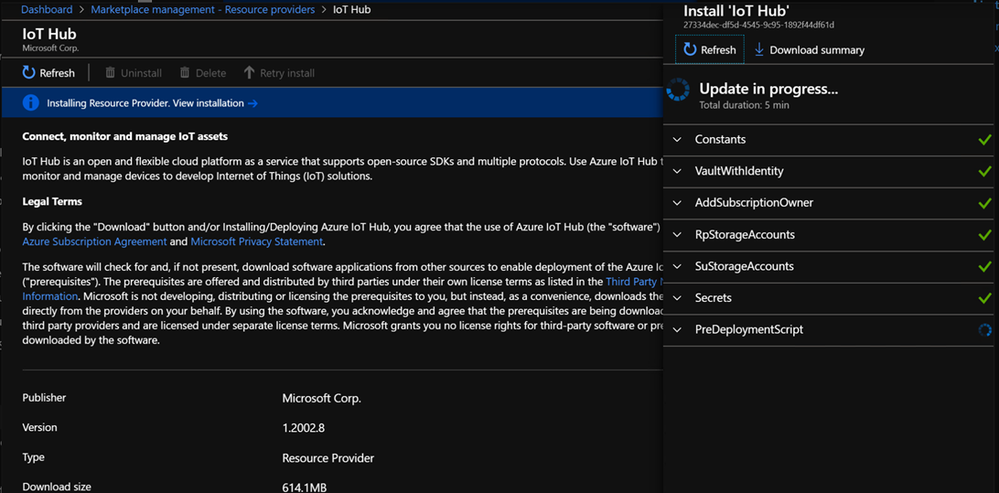Click the Uninstall trash icon
Screen dimensions: 999x493
[x=110, y=73]
